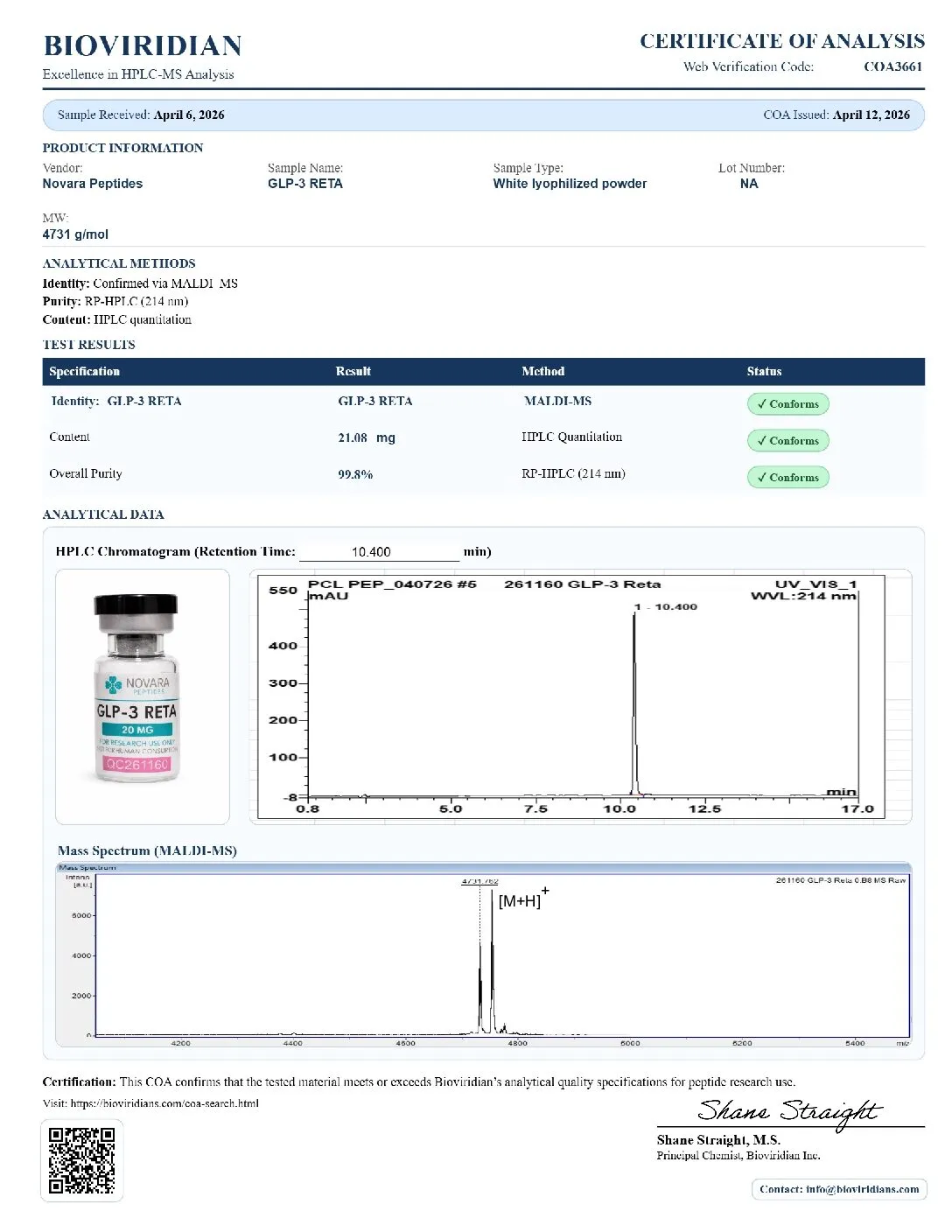Click the MALDI-MS method cell
Viewport: 952px width, 1232px height.
(x=557, y=401)
